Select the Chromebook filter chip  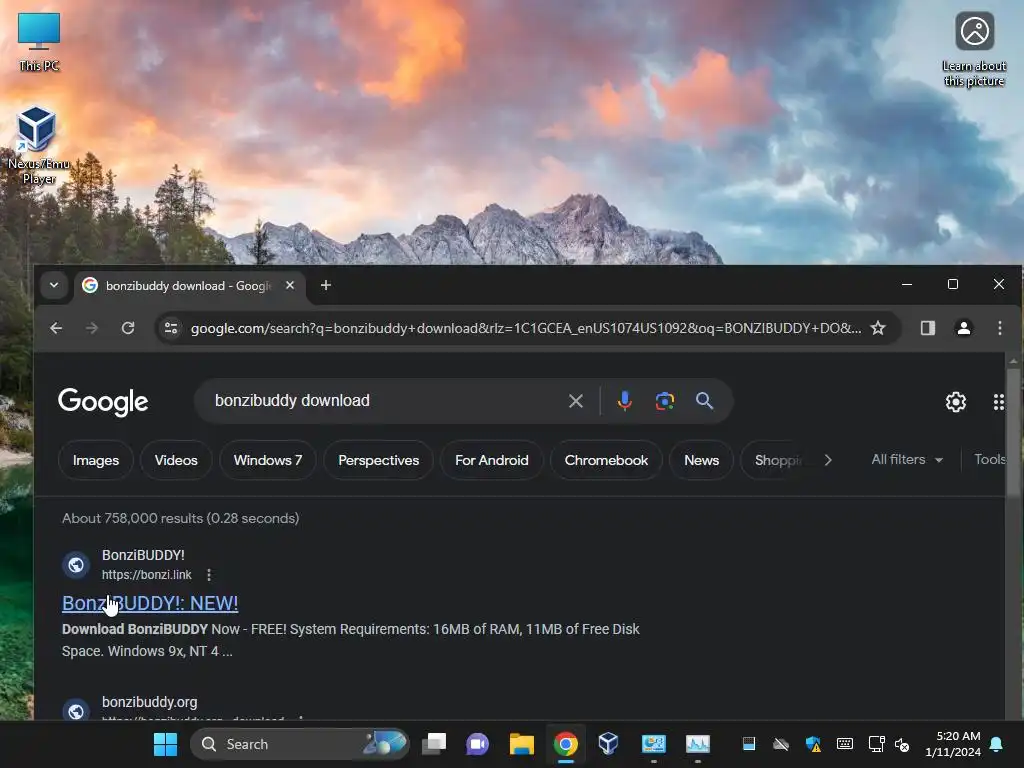coord(606,460)
